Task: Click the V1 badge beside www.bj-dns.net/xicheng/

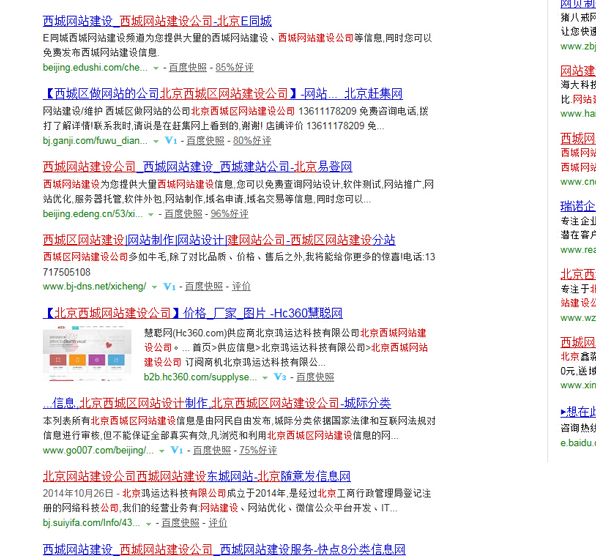Action: [x=170, y=287]
